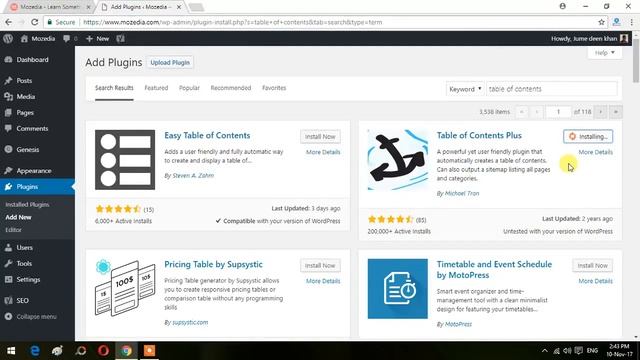Image resolution: width=640 pixels, height=360 pixels.
Task: Install Easy Table of Contents plugin
Action: (x=320, y=137)
